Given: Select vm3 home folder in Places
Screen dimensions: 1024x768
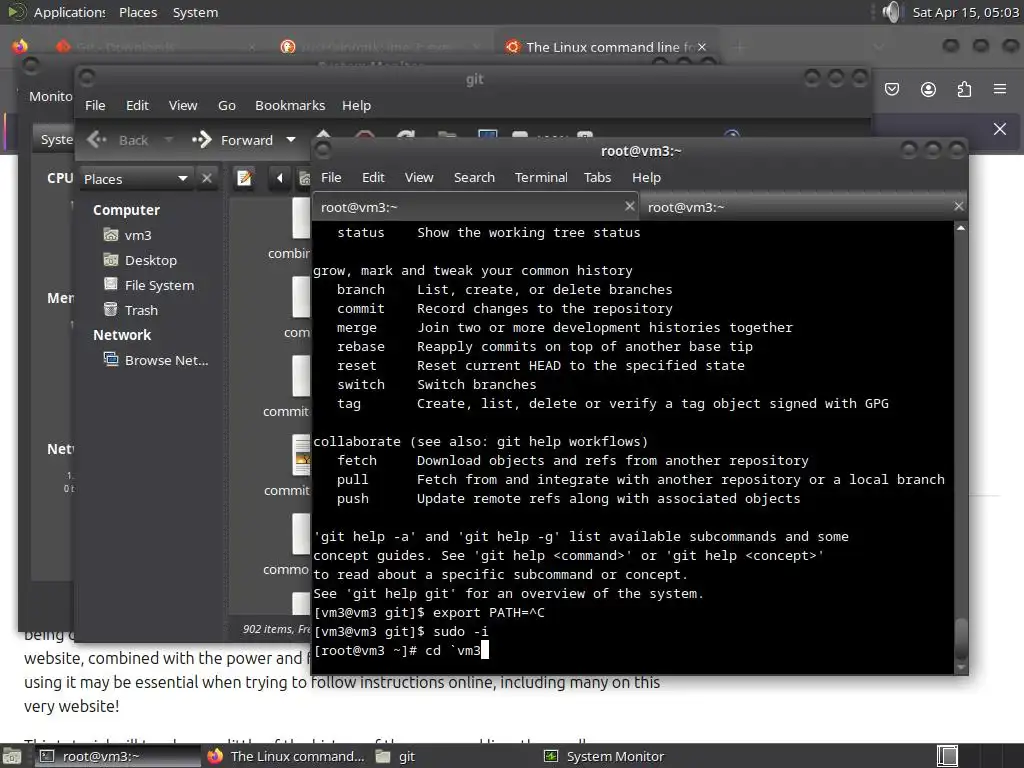Looking at the screenshot, I should pos(127,235).
